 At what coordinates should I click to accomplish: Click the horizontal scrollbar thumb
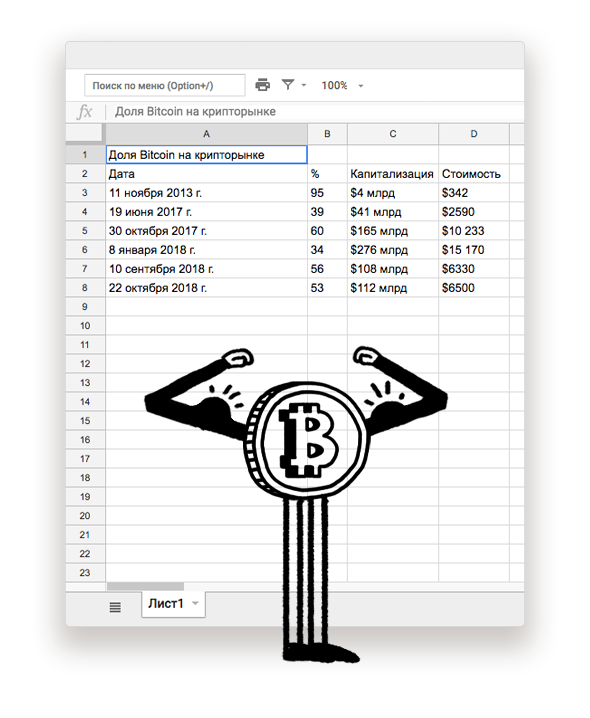[x=145, y=587]
